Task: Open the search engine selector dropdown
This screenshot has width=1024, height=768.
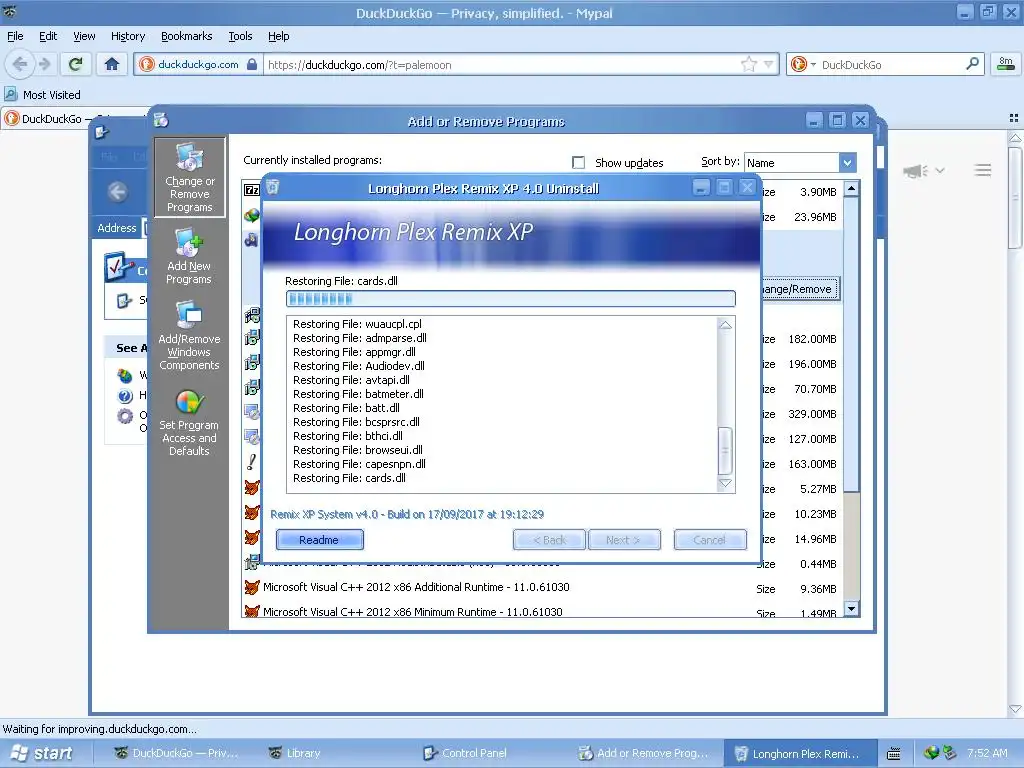Action: 813,65
